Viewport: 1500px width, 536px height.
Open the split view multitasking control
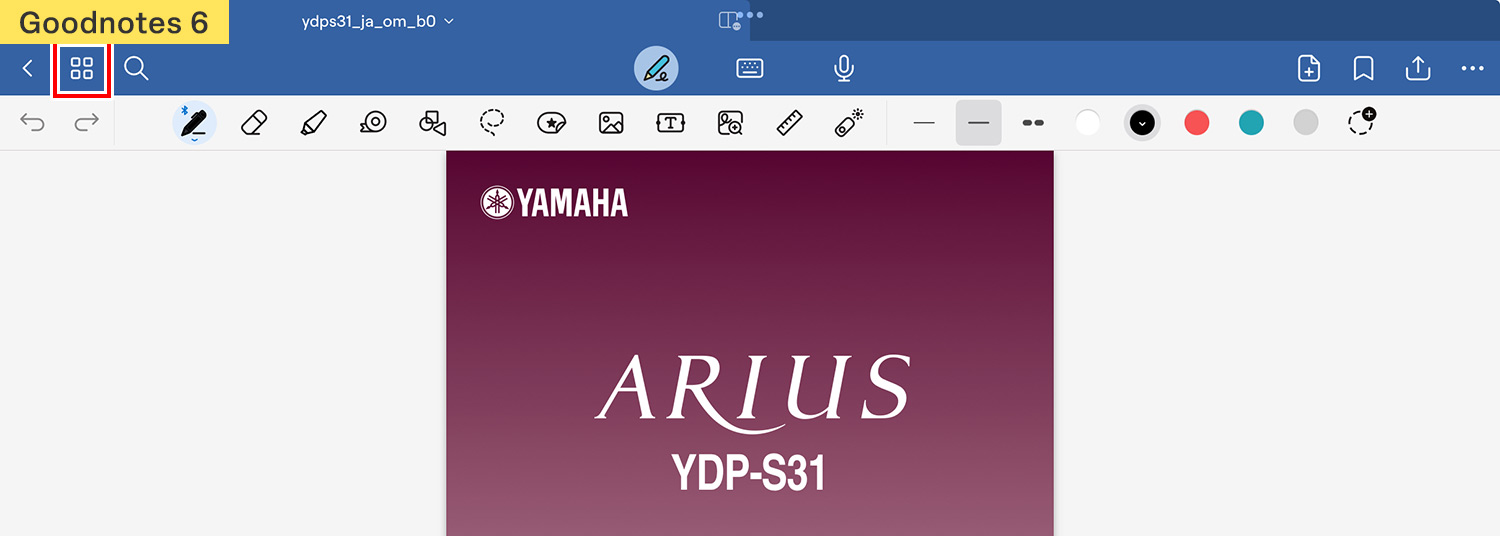click(x=730, y=21)
